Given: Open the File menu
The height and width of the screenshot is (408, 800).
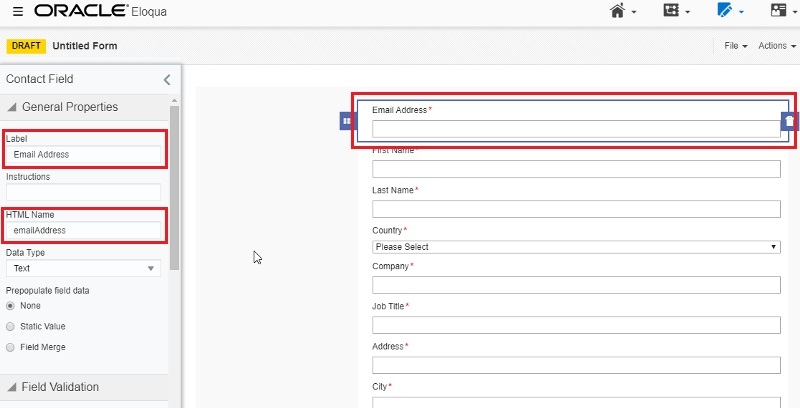Looking at the screenshot, I should point(735,46).
